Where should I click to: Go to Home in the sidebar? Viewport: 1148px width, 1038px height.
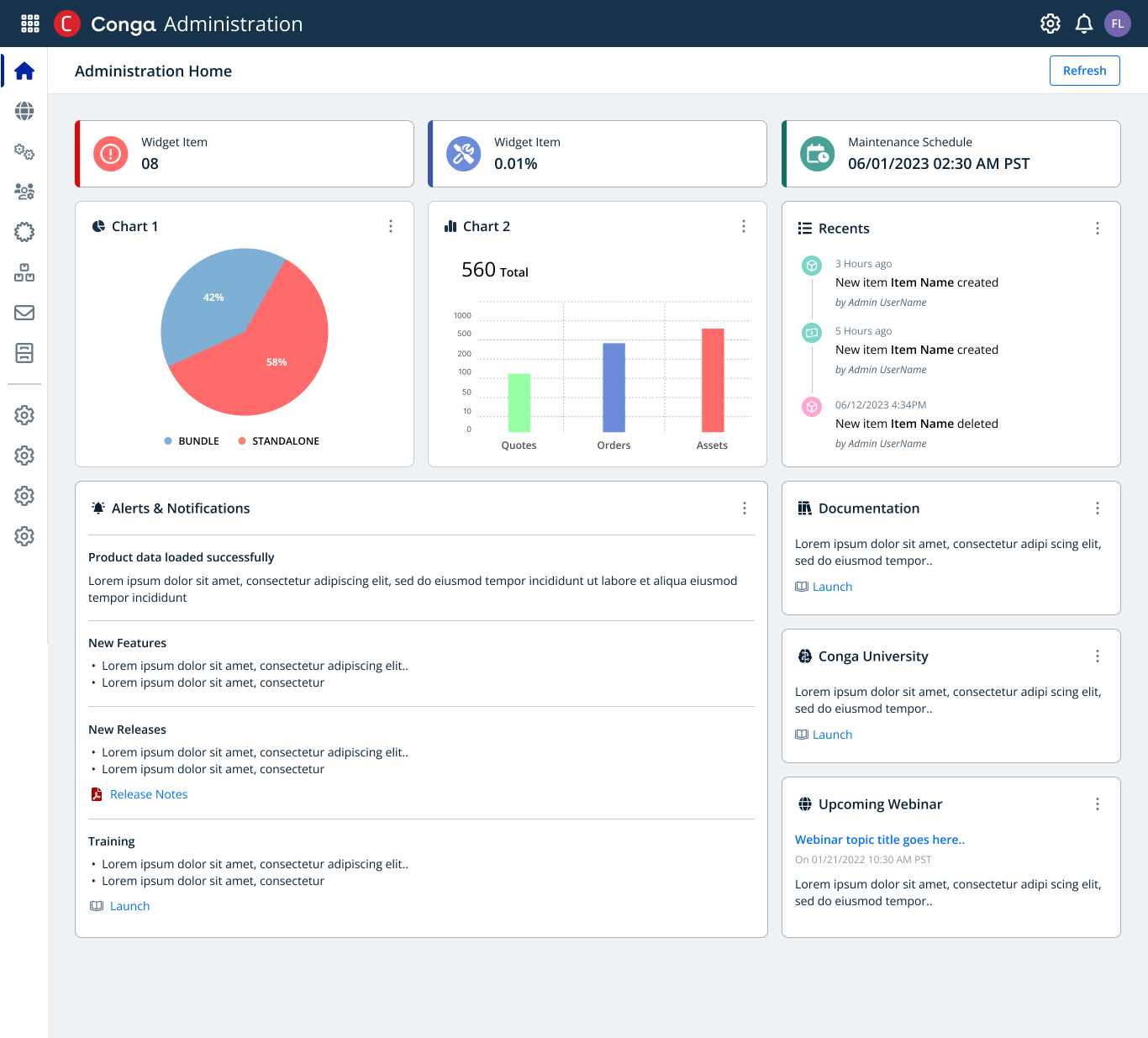pyautogui.click(x=24, y=71)
